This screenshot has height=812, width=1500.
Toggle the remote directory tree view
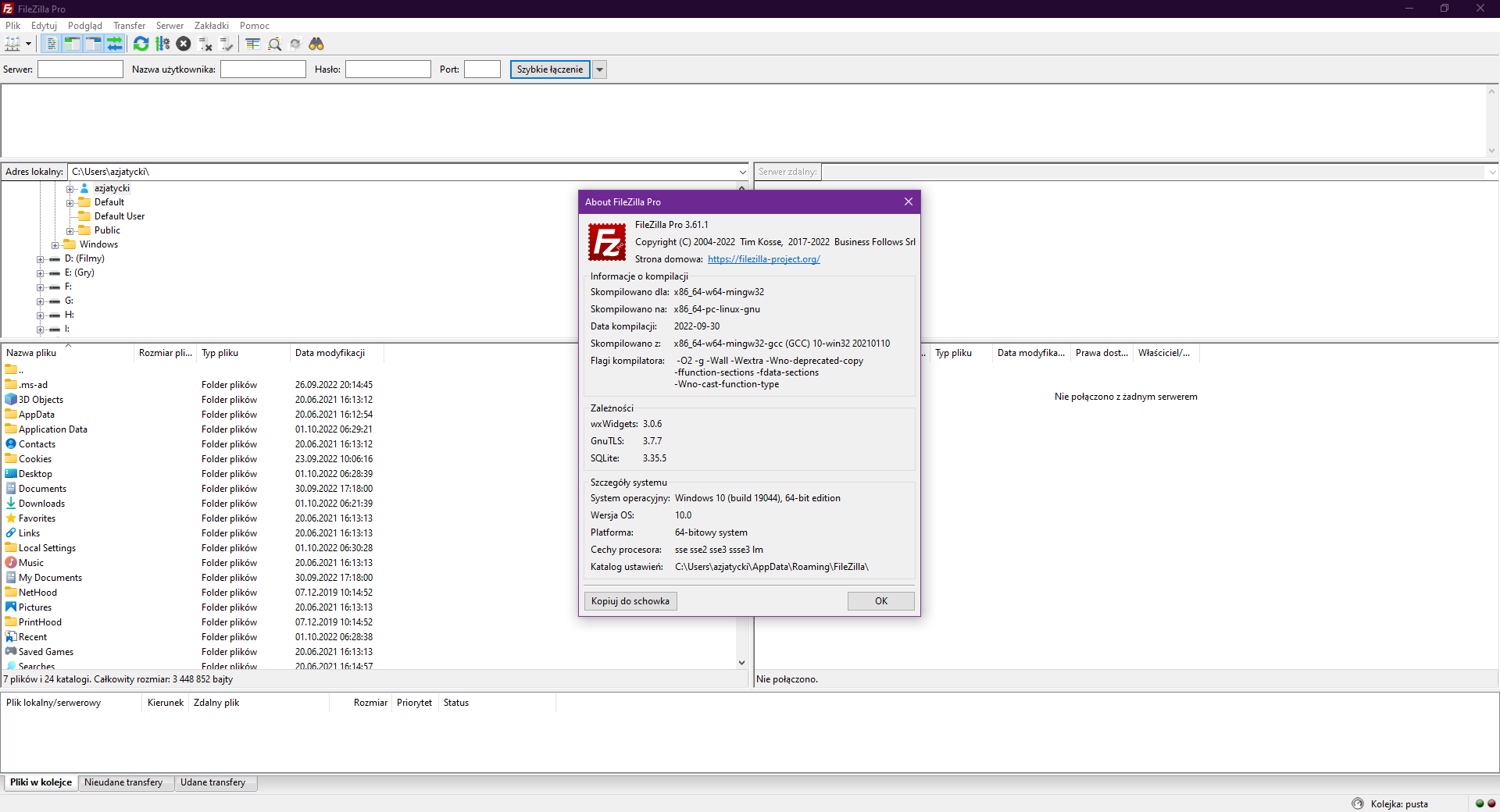[x=93, y=44]
